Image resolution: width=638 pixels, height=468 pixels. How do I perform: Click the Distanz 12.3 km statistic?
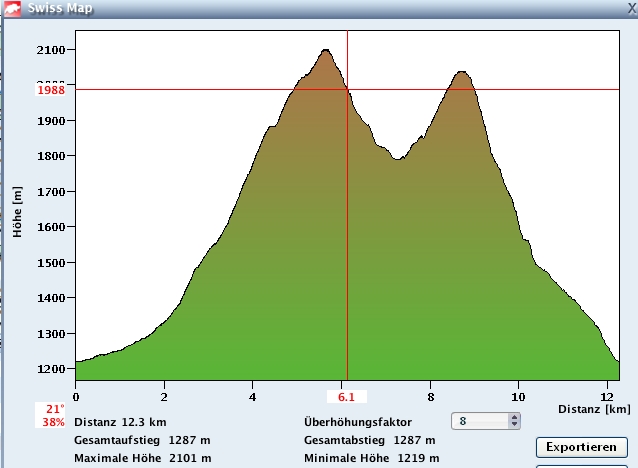point(113,422)
